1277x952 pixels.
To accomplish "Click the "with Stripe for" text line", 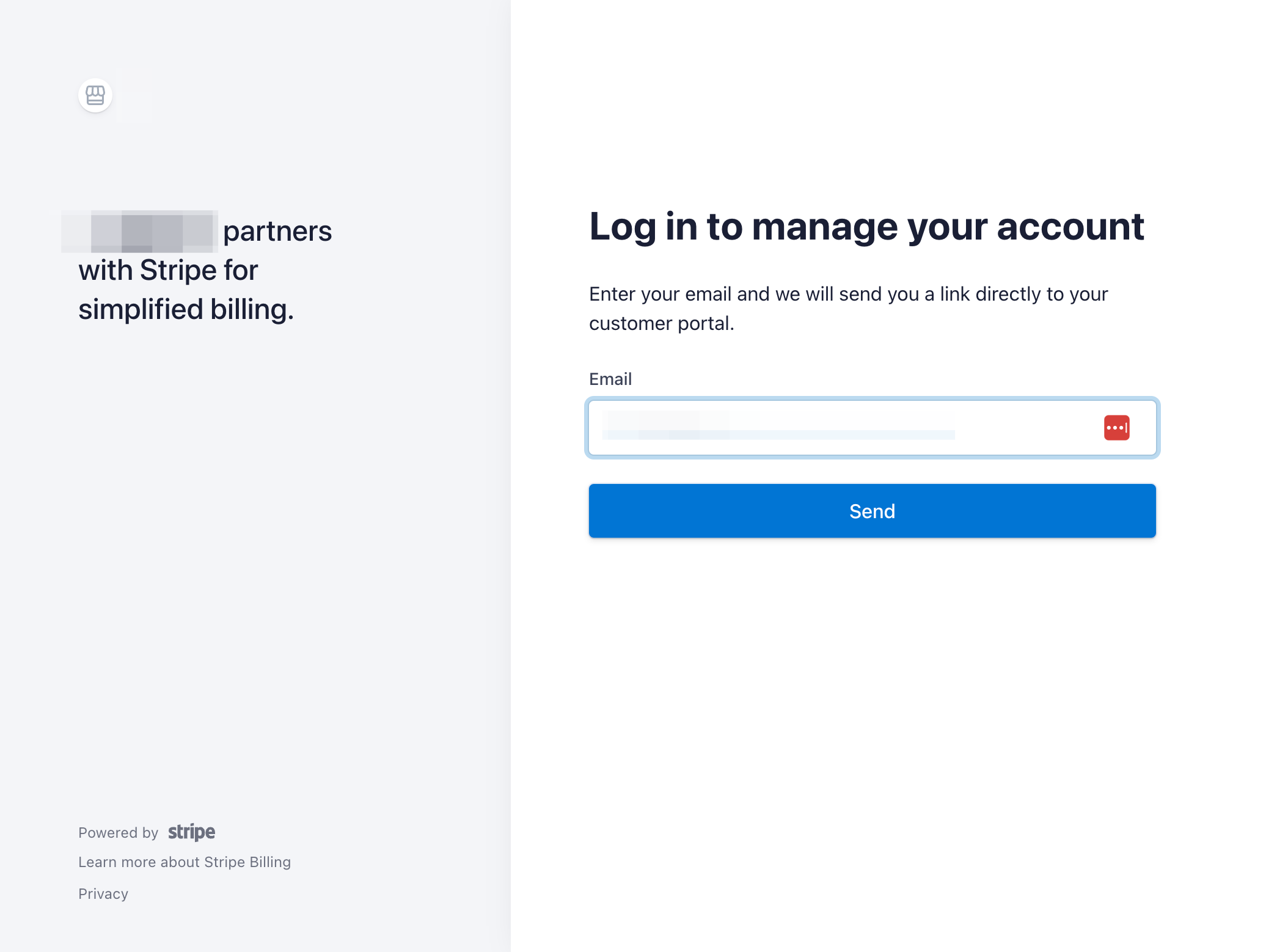I will pyautogui.click(x=168, y=270).
